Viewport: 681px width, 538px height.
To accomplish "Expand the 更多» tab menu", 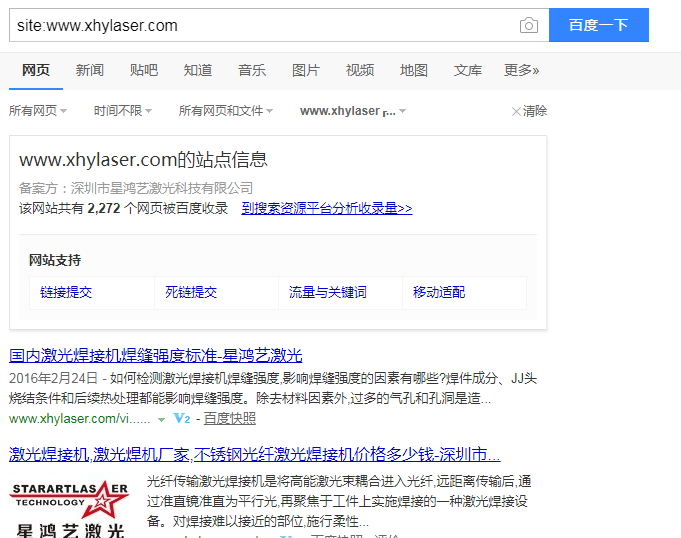I will 521,70.
